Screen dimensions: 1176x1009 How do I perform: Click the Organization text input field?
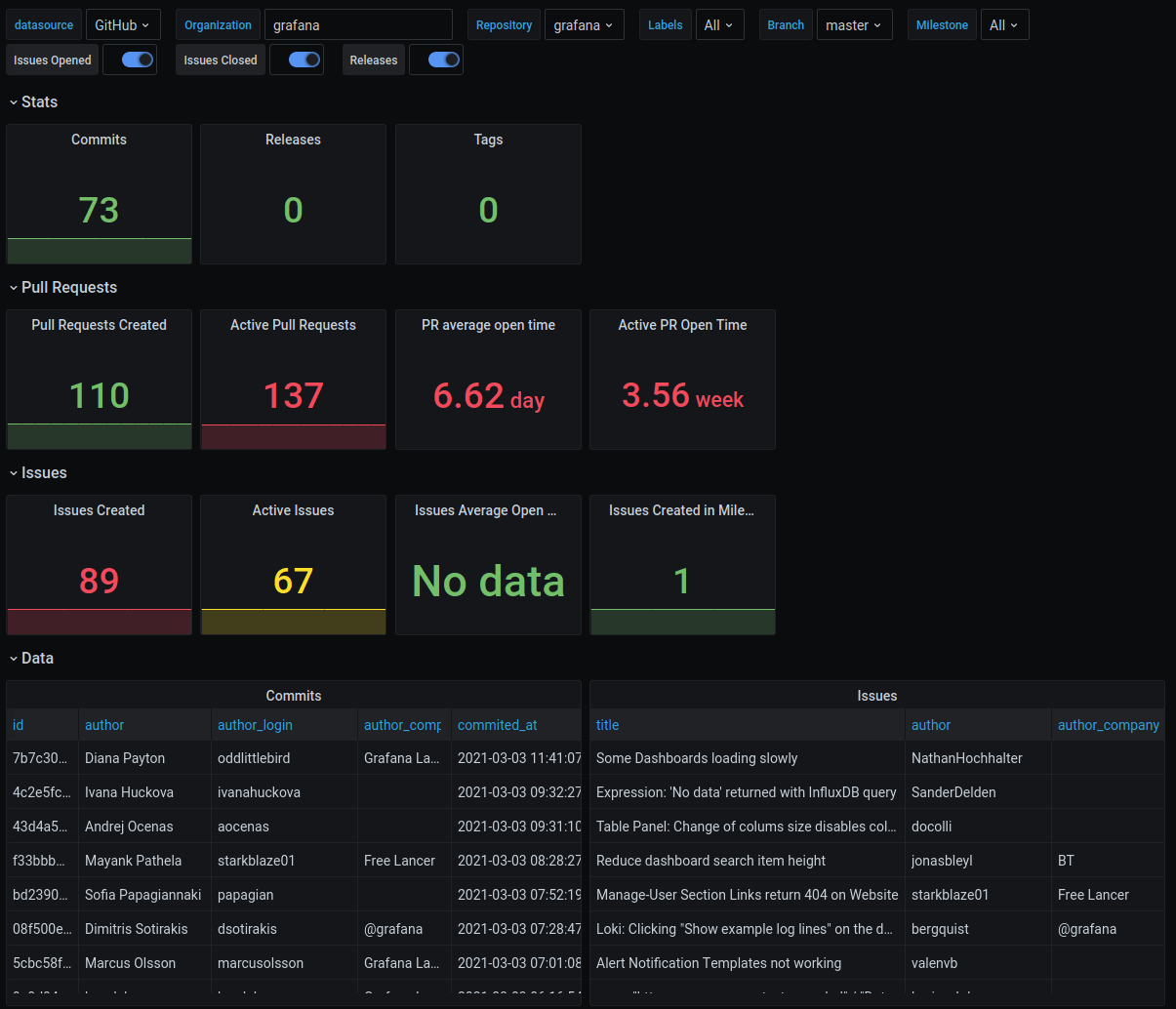pos(357,24)
